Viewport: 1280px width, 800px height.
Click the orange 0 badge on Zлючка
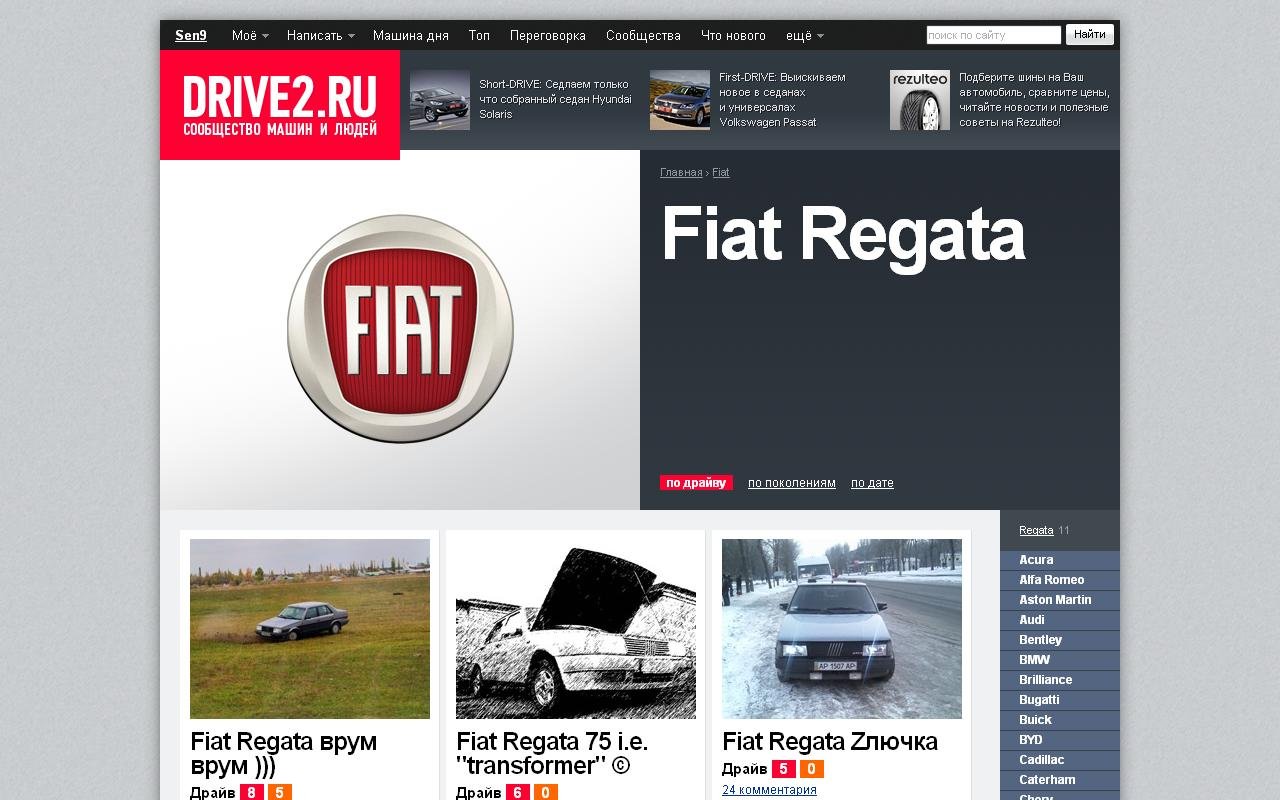[812, 769]
